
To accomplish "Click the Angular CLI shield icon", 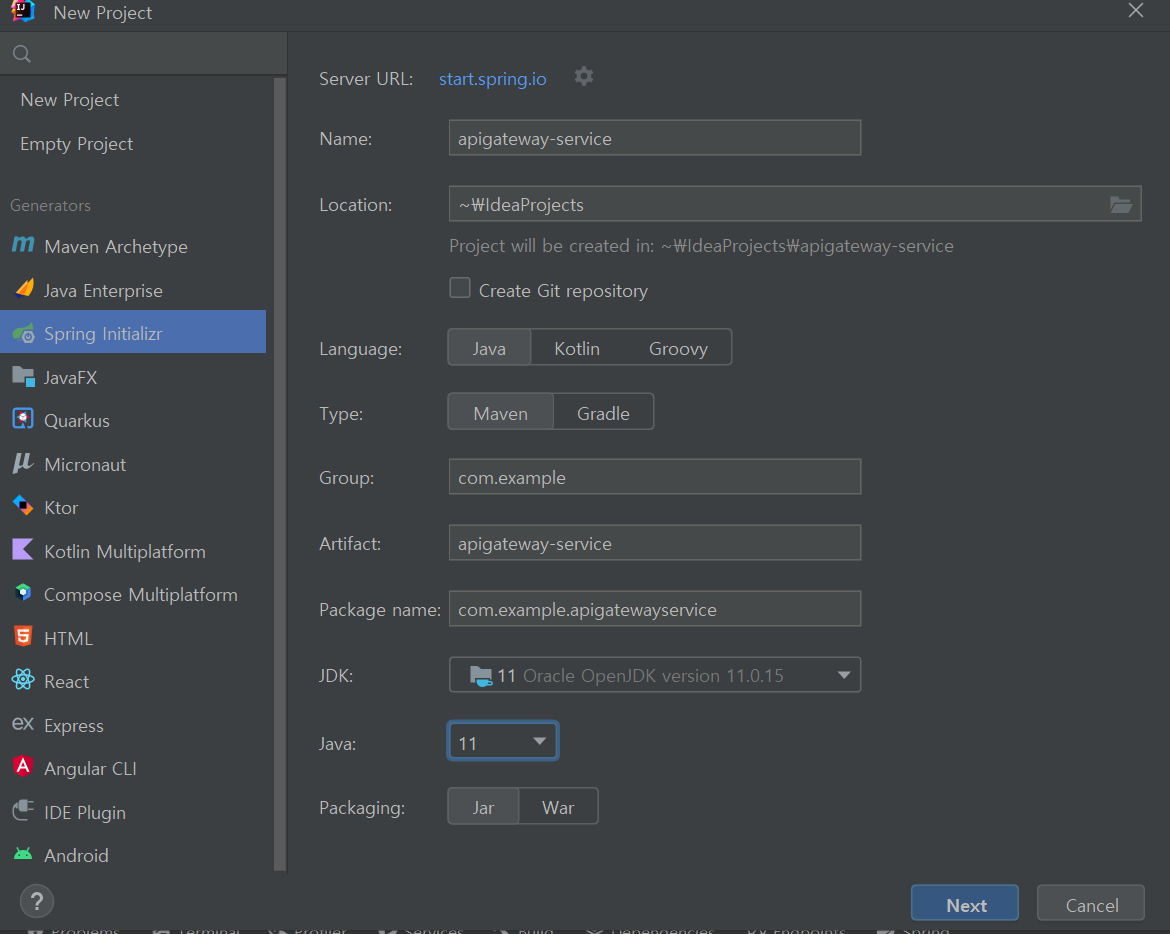I will [x=23, y=767].
